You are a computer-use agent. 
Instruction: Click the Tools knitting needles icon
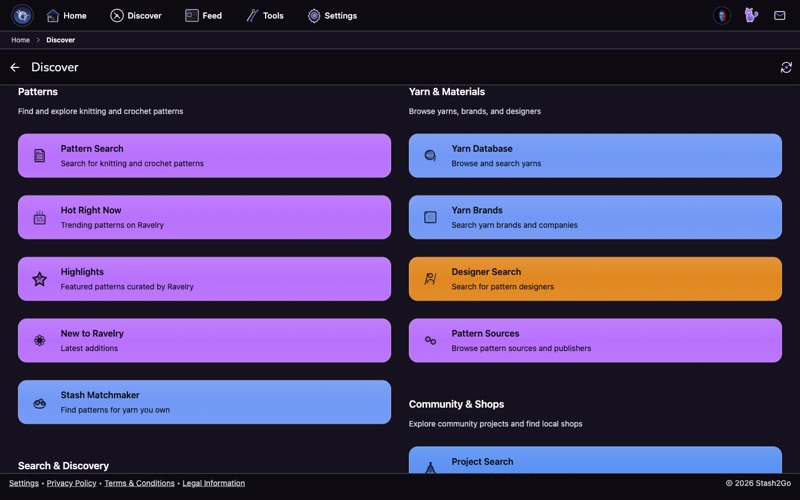pos(252,16)
